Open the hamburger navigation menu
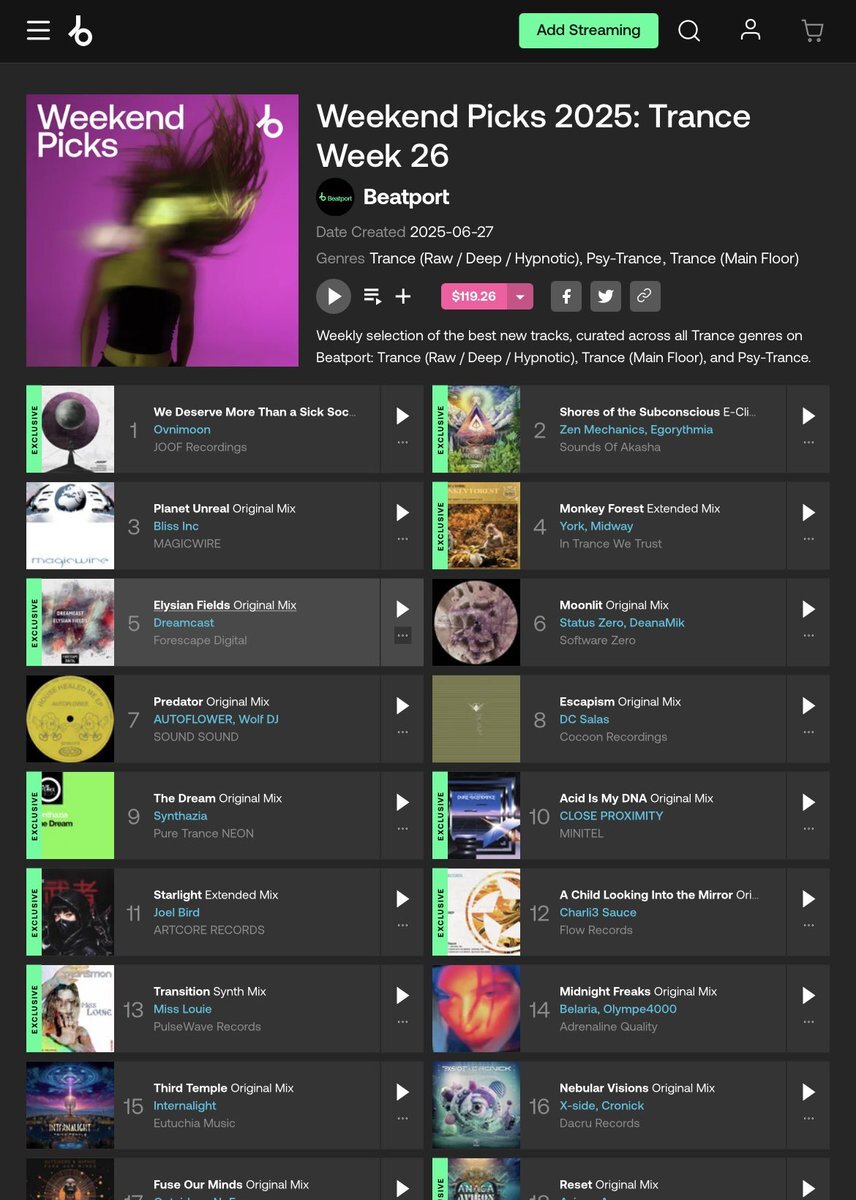Image resolution: width=856 pixels, height=1200 pixels. pos(38,30)
